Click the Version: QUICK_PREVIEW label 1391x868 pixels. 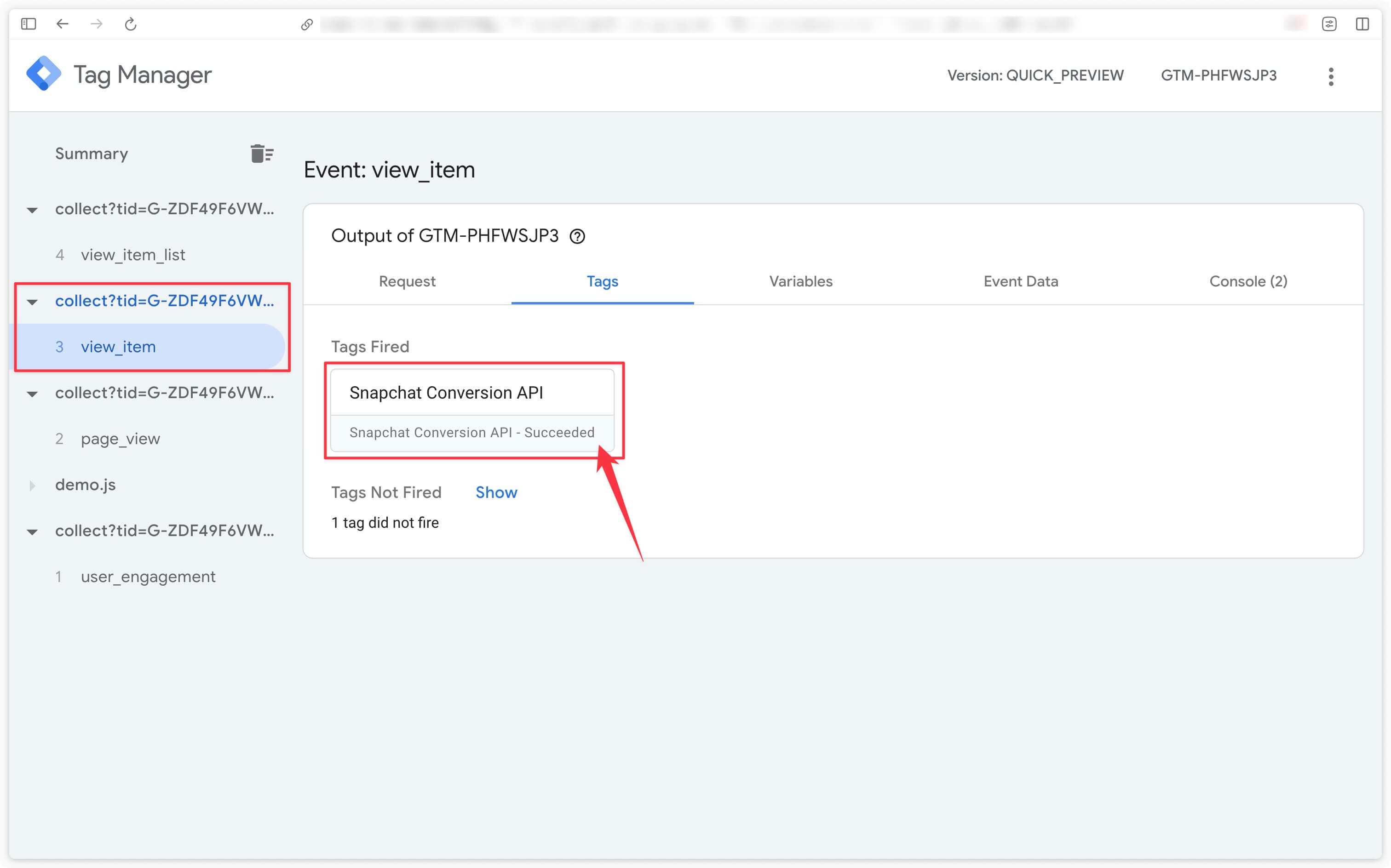pyautogui.click(x=1035, y=75)
